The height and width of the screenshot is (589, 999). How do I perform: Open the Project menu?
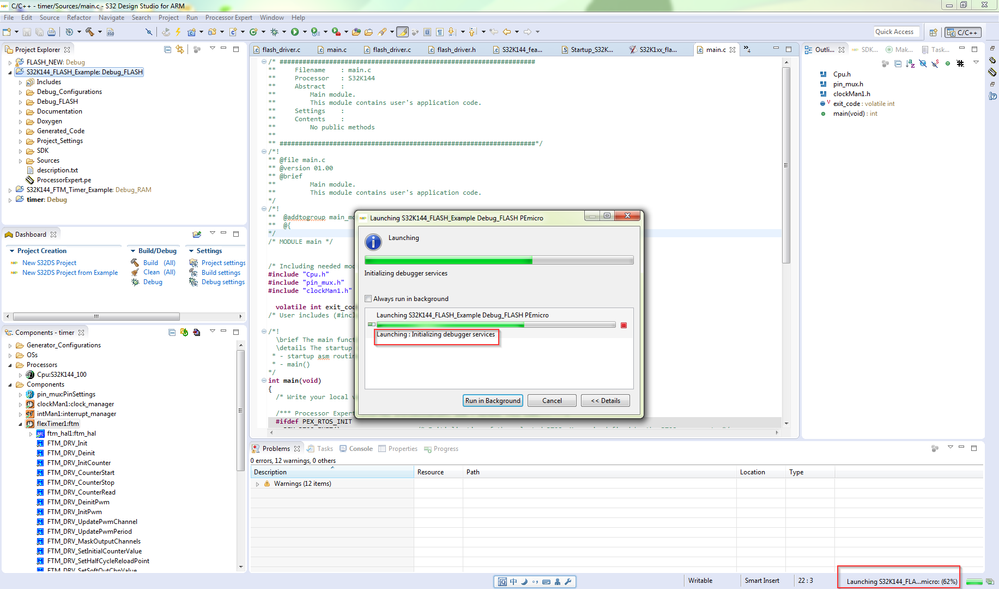pos(168,17)
